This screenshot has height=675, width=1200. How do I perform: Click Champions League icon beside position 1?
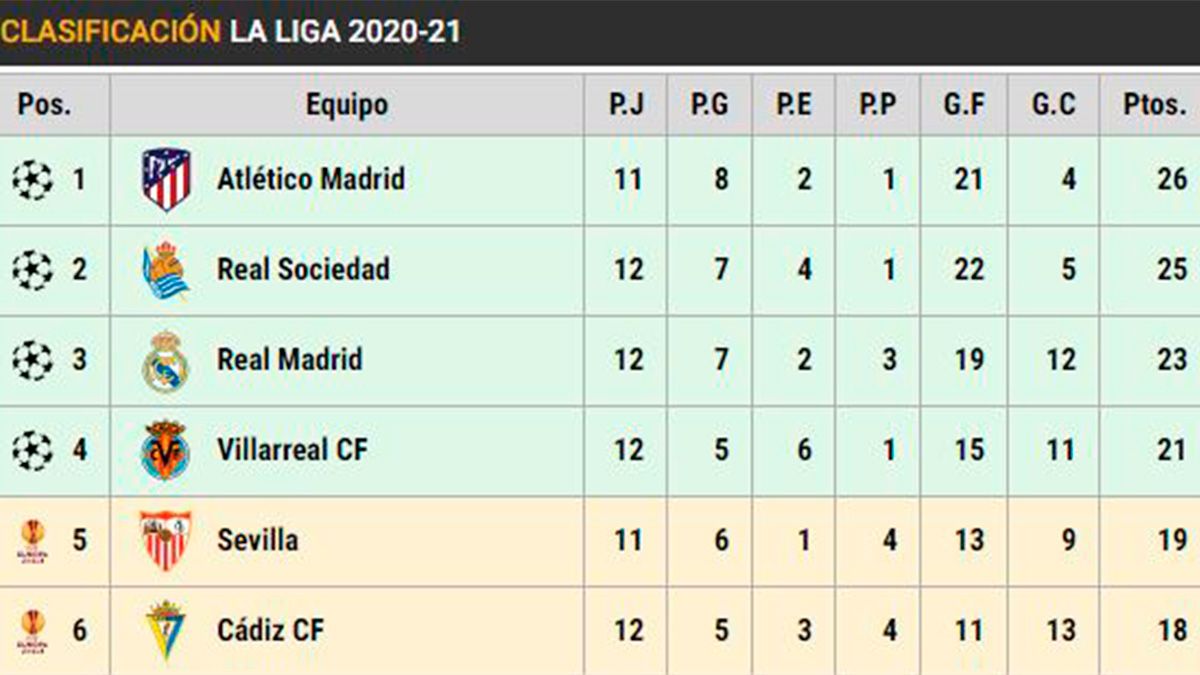click(x=32, y=180)
